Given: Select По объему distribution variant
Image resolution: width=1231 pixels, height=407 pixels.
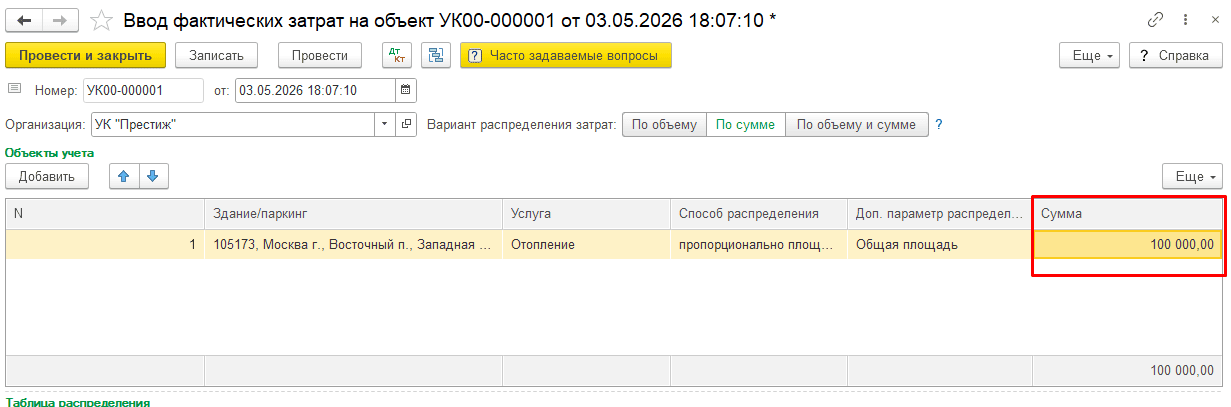Looking at the screenshot, I should coord(664,125).
